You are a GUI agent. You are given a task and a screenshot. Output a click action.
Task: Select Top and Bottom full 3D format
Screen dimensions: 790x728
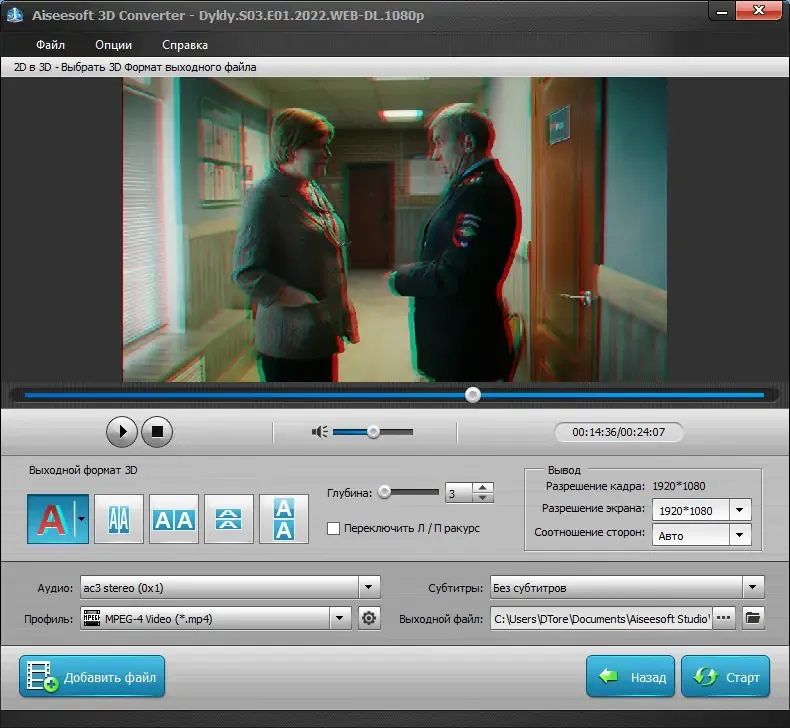(284, 519)
